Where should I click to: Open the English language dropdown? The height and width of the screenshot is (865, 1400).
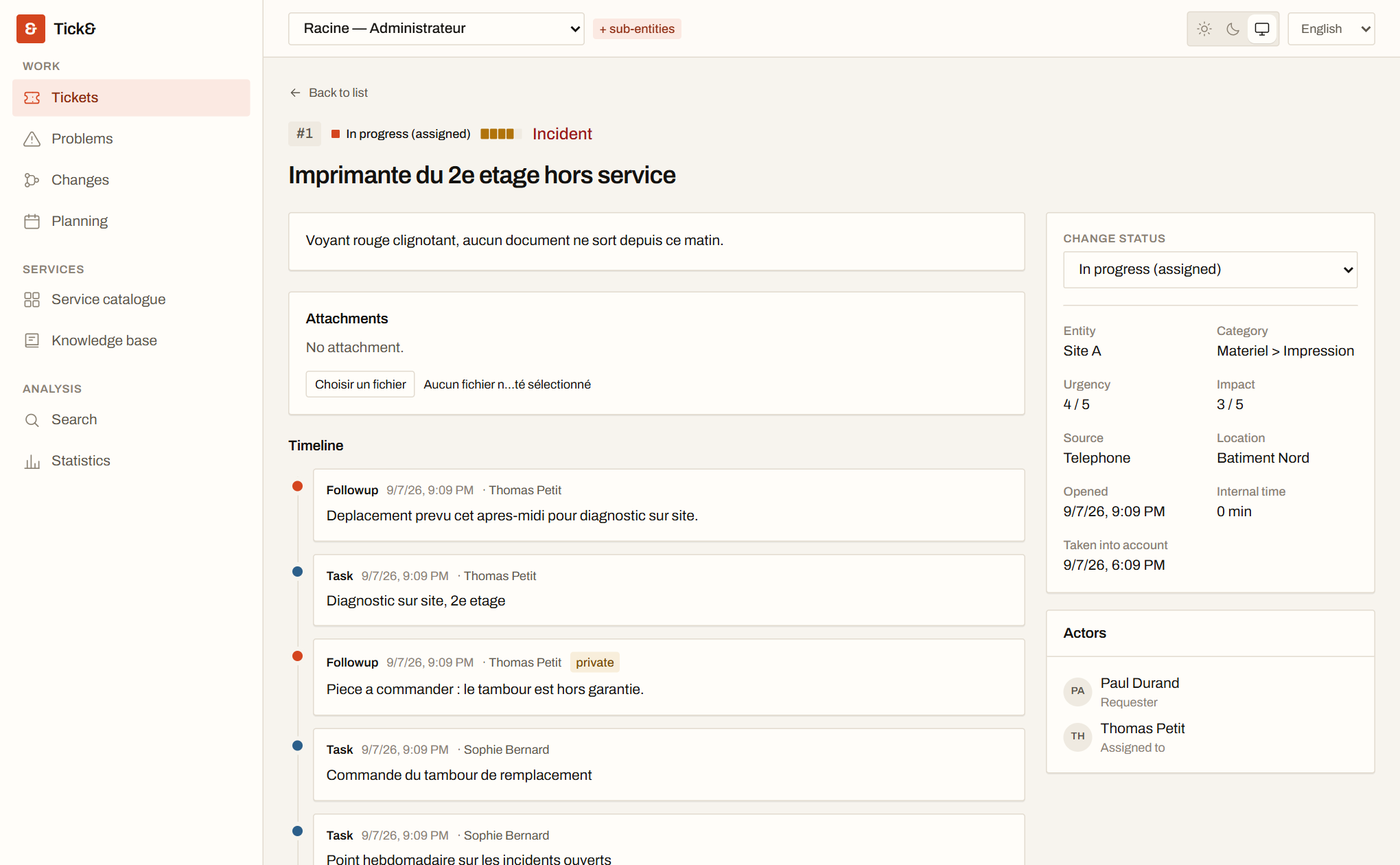(1331, 29)
